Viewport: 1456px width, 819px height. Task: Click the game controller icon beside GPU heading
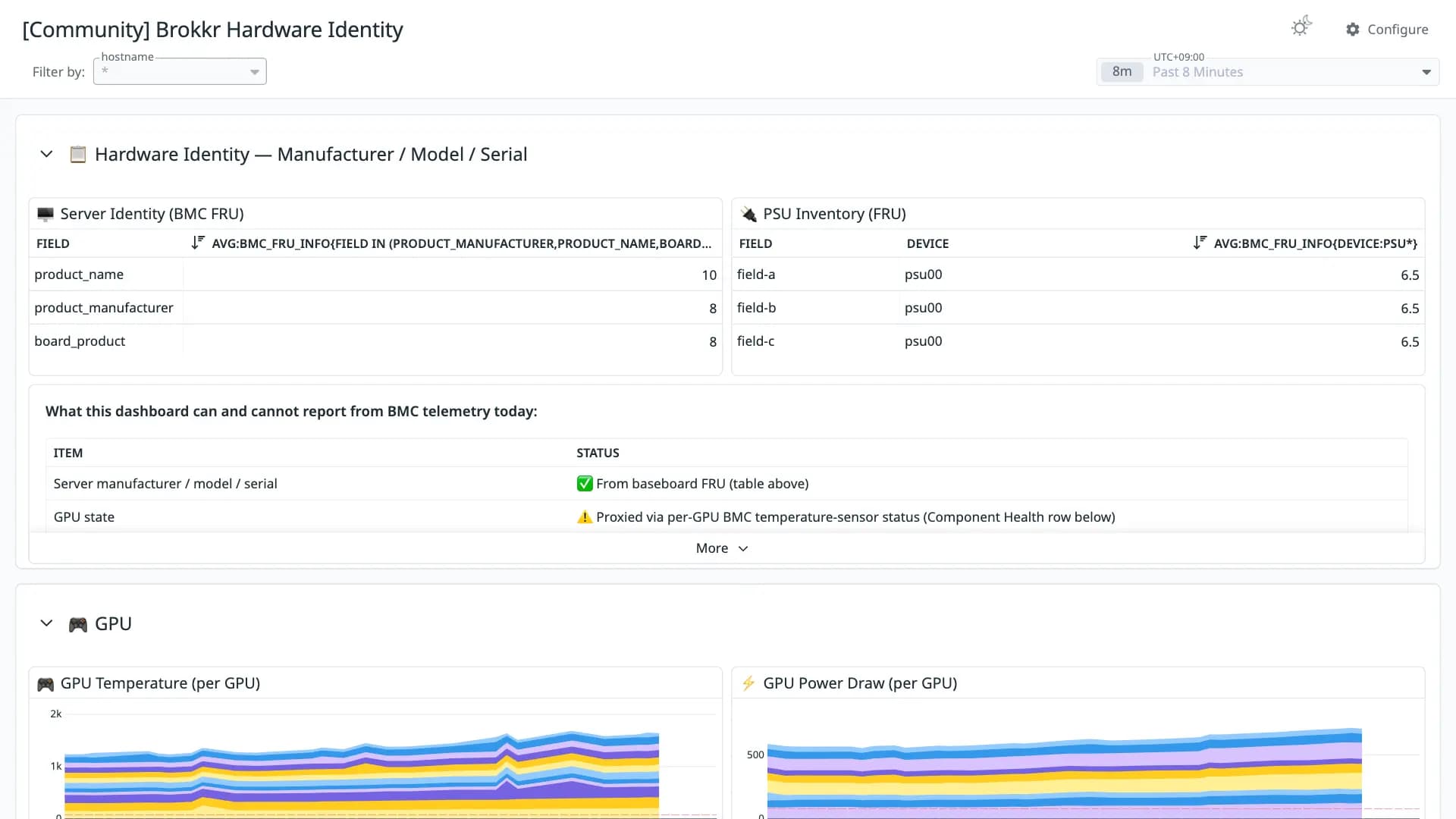coord(77,624)
